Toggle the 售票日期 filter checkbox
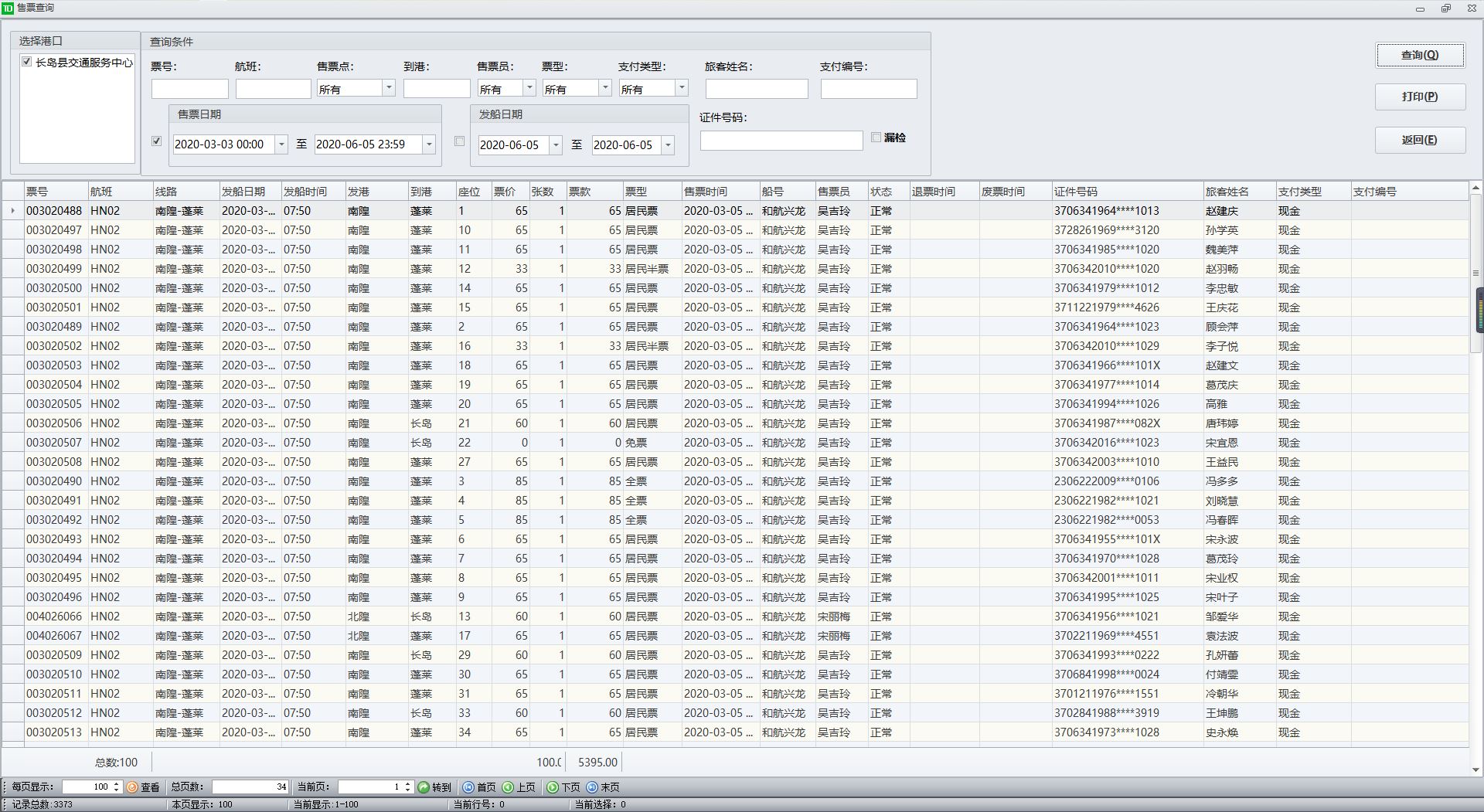 click(157, 141)
